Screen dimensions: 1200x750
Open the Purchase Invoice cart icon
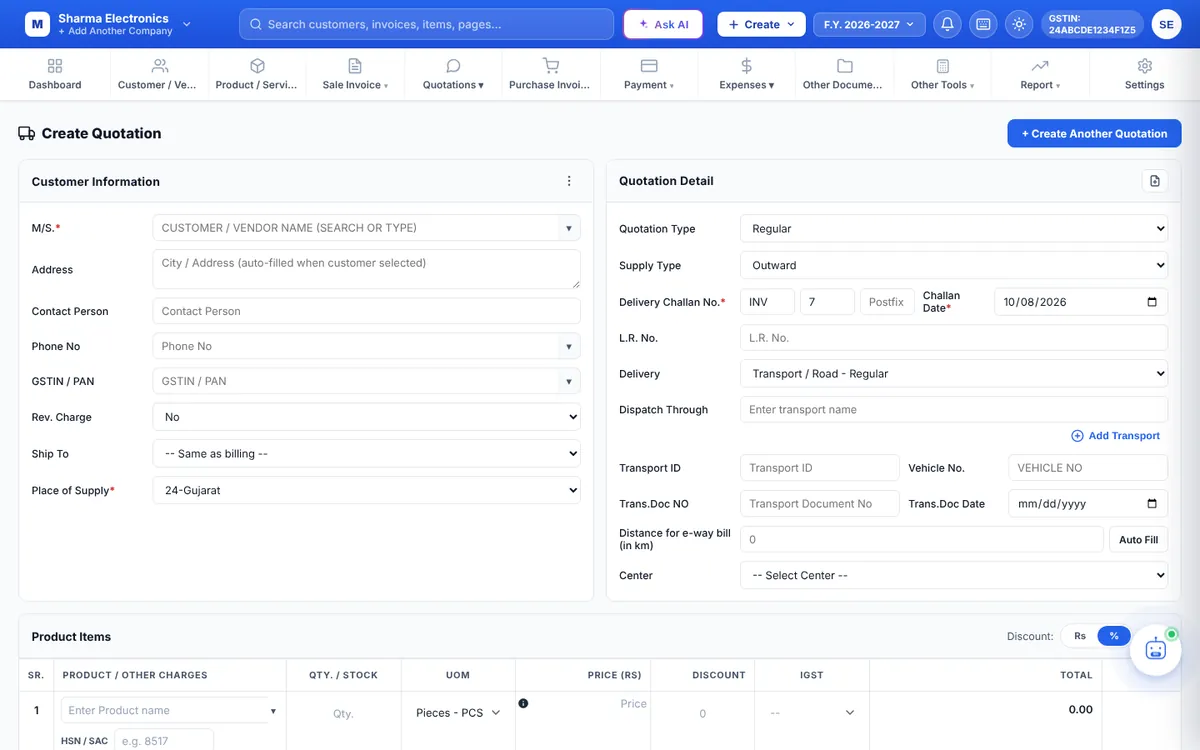pos(550,66)
